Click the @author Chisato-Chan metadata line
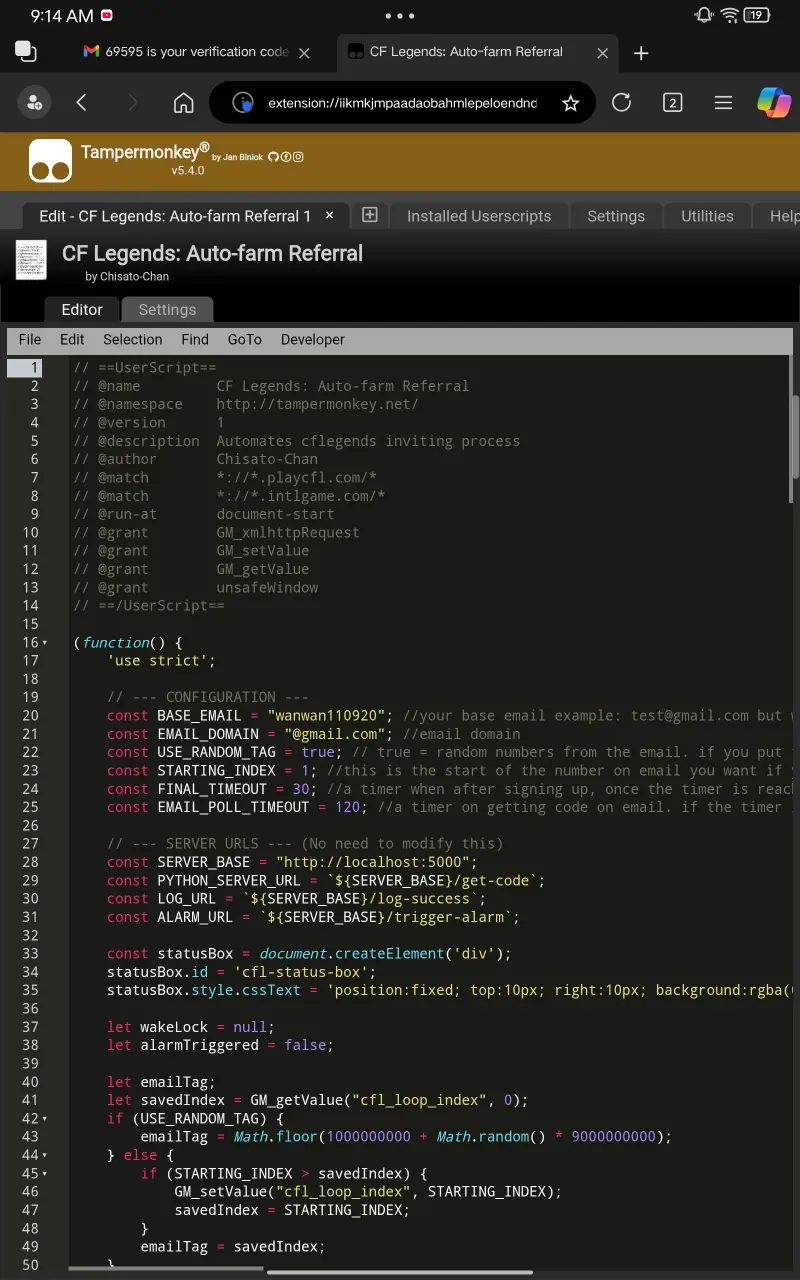Screen dimensions: 800x1280 (196, 459)
